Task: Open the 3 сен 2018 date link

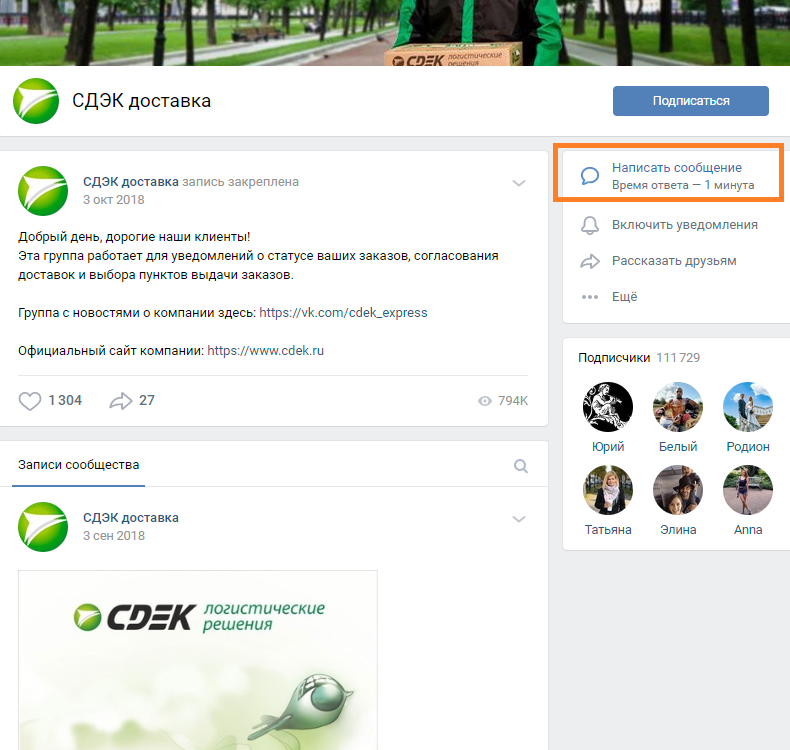Action: 113,535
